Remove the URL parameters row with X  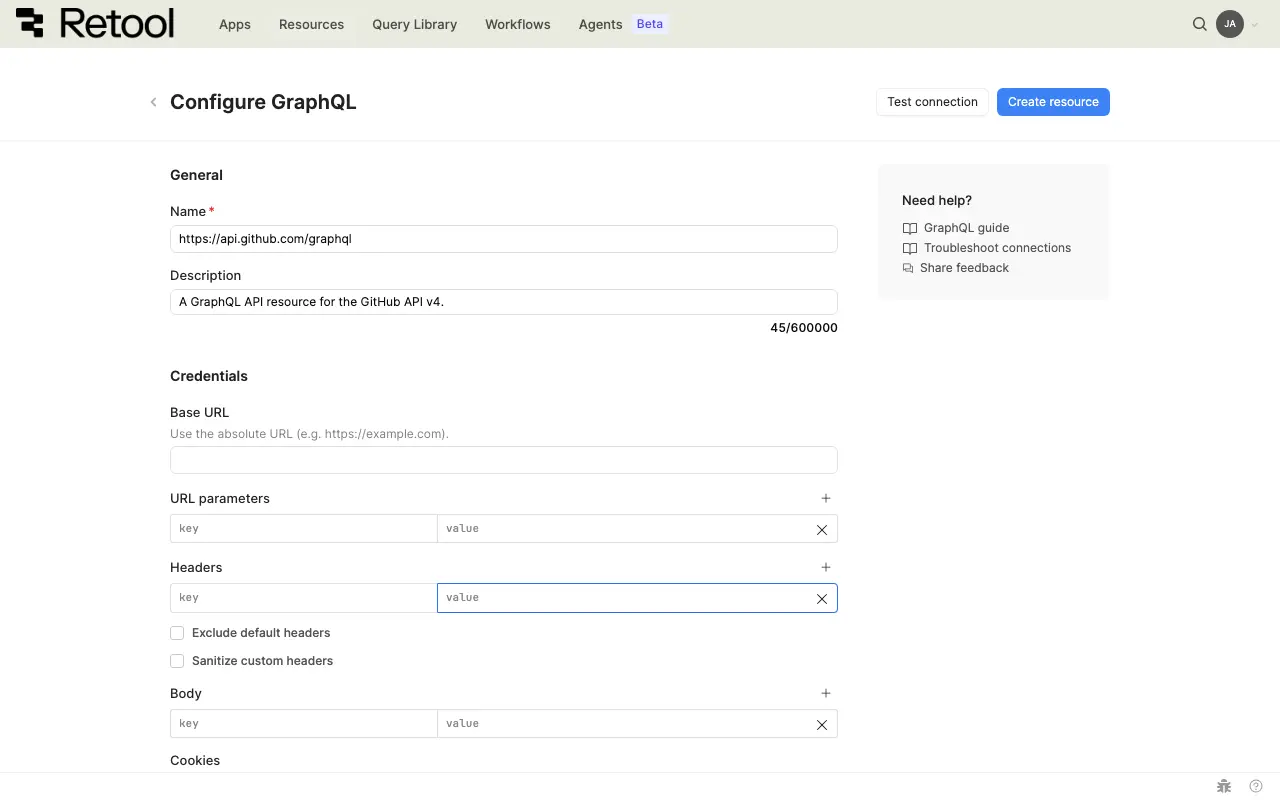coord(822,529)
